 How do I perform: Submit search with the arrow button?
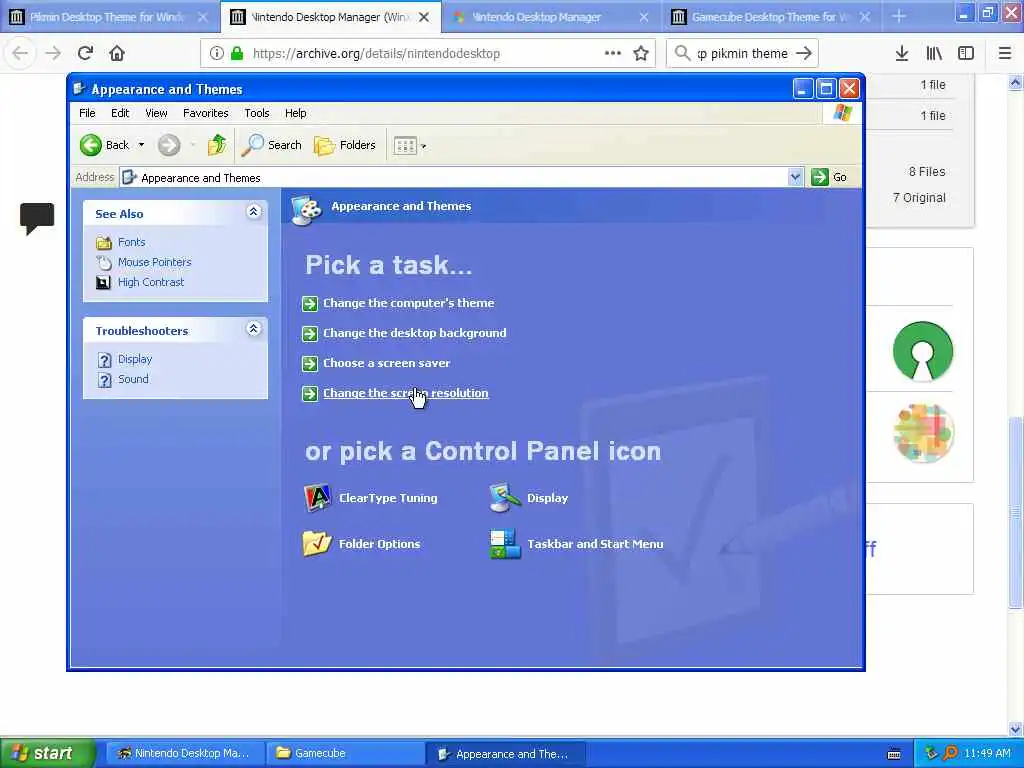tap(804, 53)
